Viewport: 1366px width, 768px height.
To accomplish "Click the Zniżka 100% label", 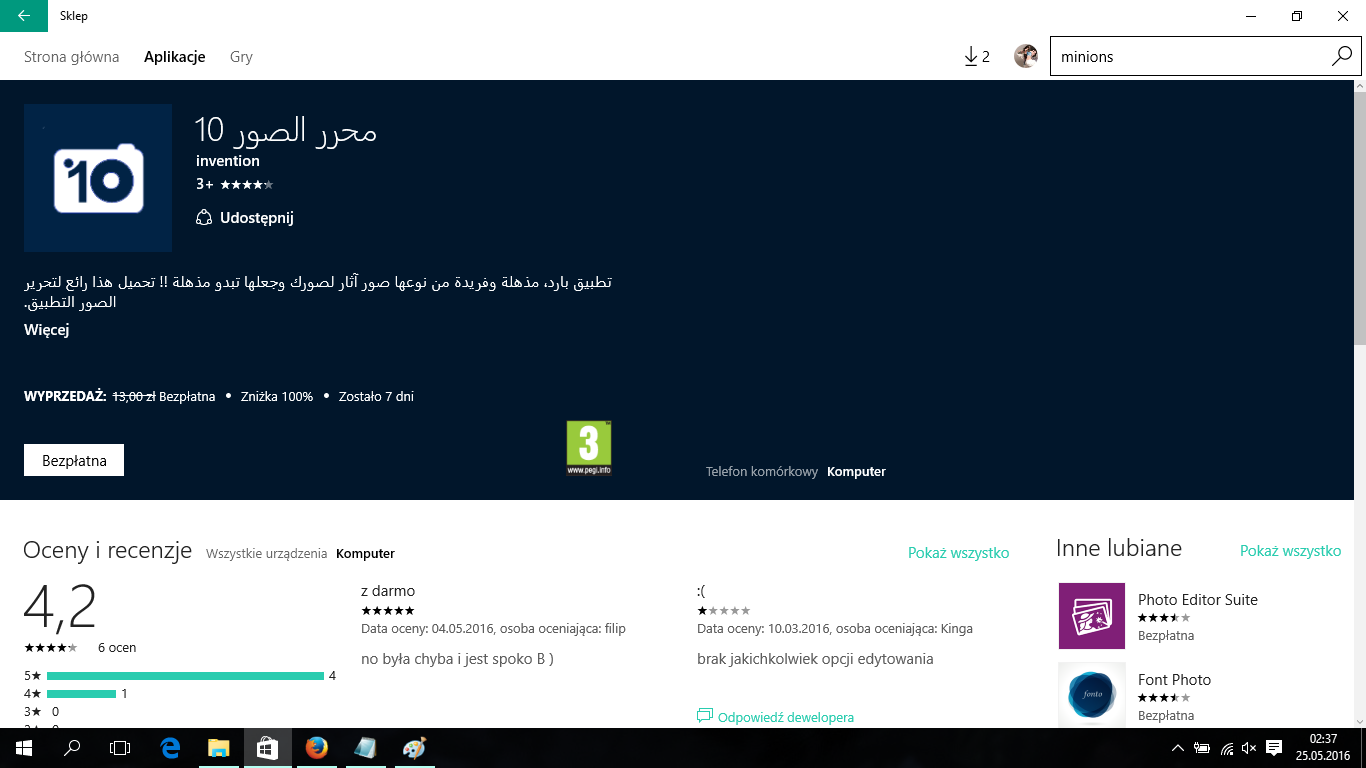I will point(277,397).
